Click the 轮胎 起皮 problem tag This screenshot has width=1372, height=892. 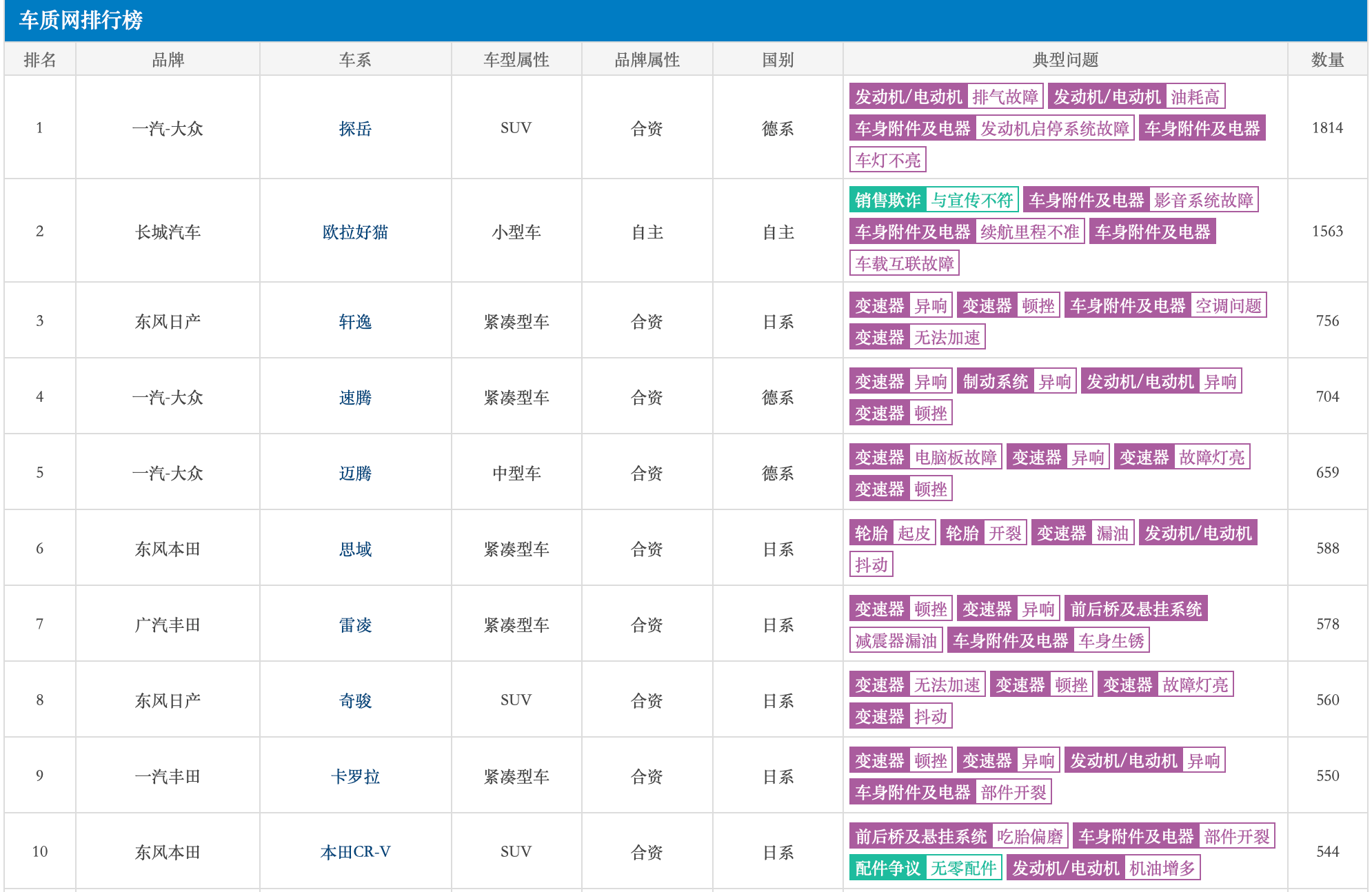tap(892, 533)
